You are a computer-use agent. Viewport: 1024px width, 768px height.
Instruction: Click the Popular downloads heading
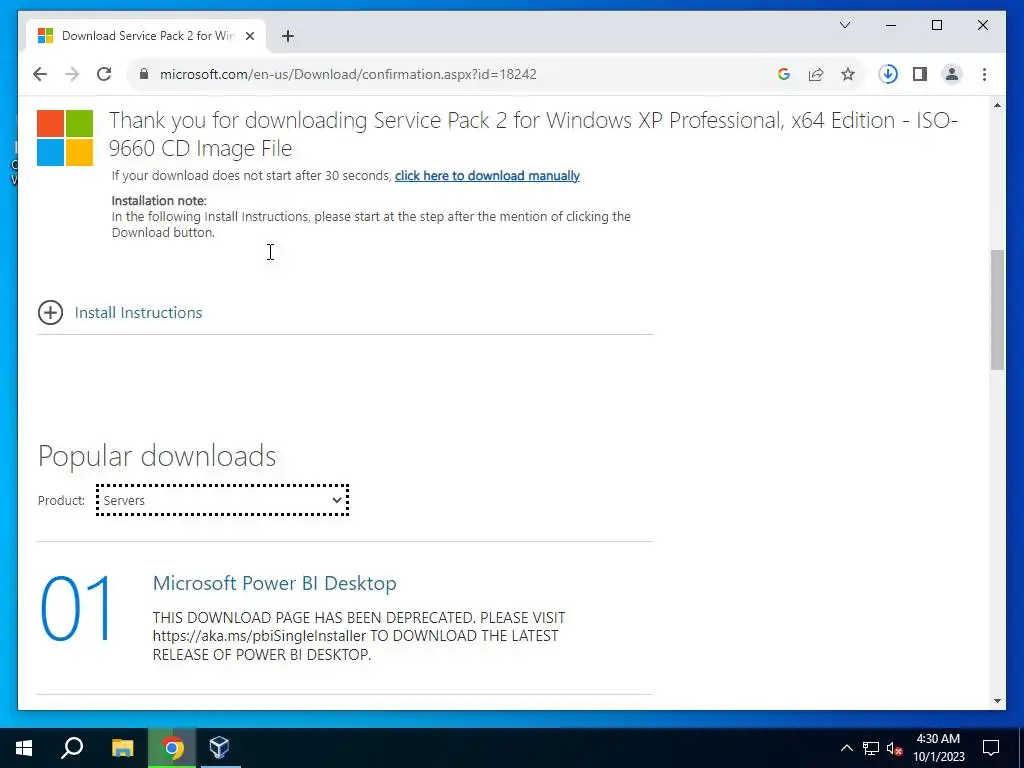pos(157,456)
